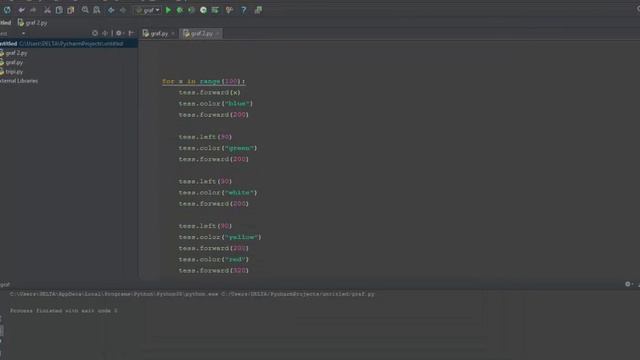Expand External Libraries in project tree
This screenshot has height=360, width=640.
19,81
